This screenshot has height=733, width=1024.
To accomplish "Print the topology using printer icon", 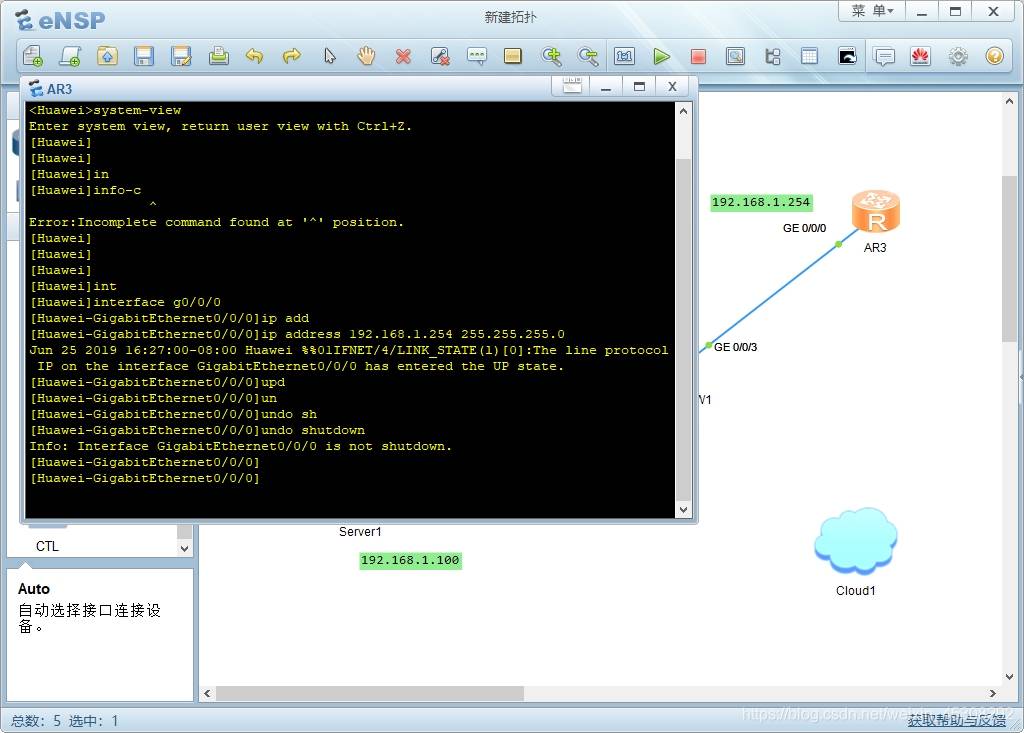I will click(218, 56).
